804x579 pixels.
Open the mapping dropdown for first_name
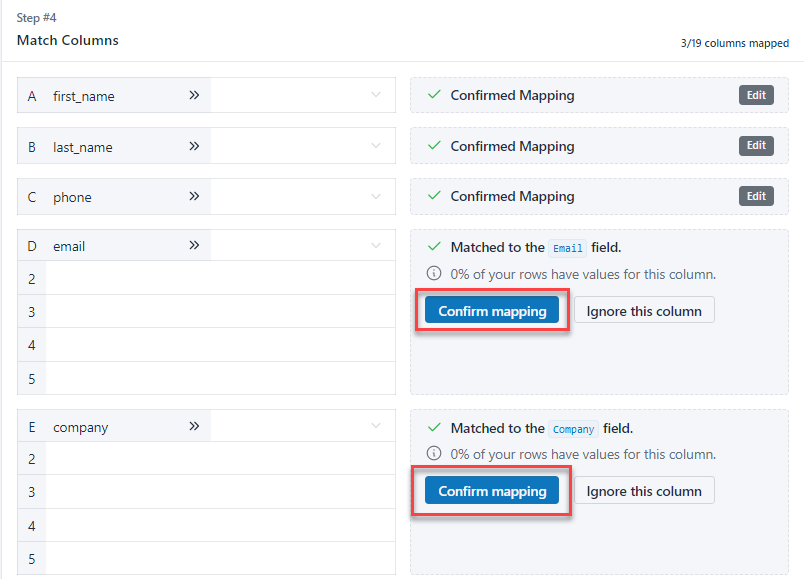coord(303,95)
